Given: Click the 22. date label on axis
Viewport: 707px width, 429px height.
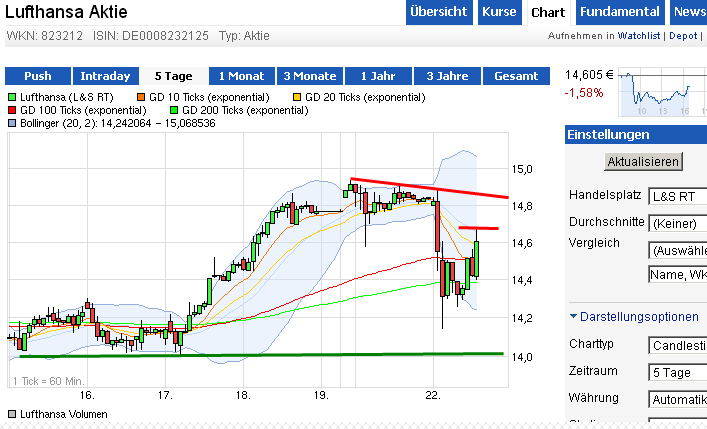Looking at the screenshot, I should point(433,396).
